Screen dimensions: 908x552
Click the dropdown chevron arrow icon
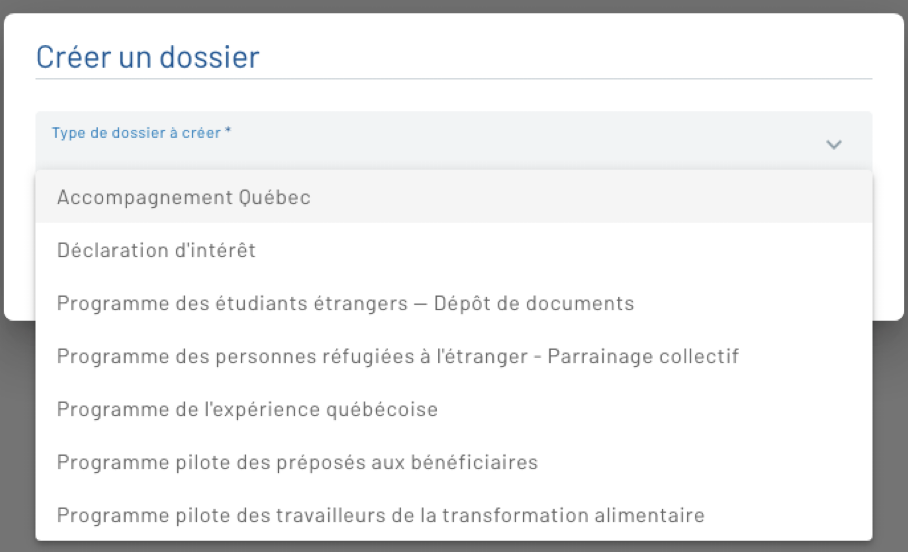[x=834, y=145]
